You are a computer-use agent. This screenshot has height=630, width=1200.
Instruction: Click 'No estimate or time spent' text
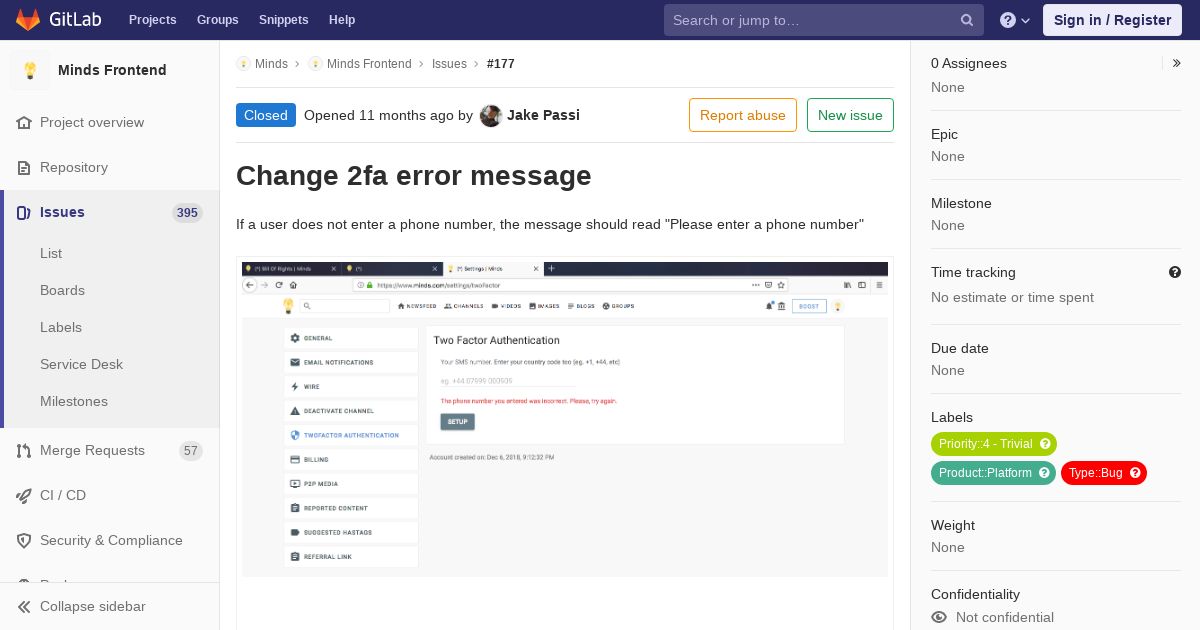coord(1012,297)
